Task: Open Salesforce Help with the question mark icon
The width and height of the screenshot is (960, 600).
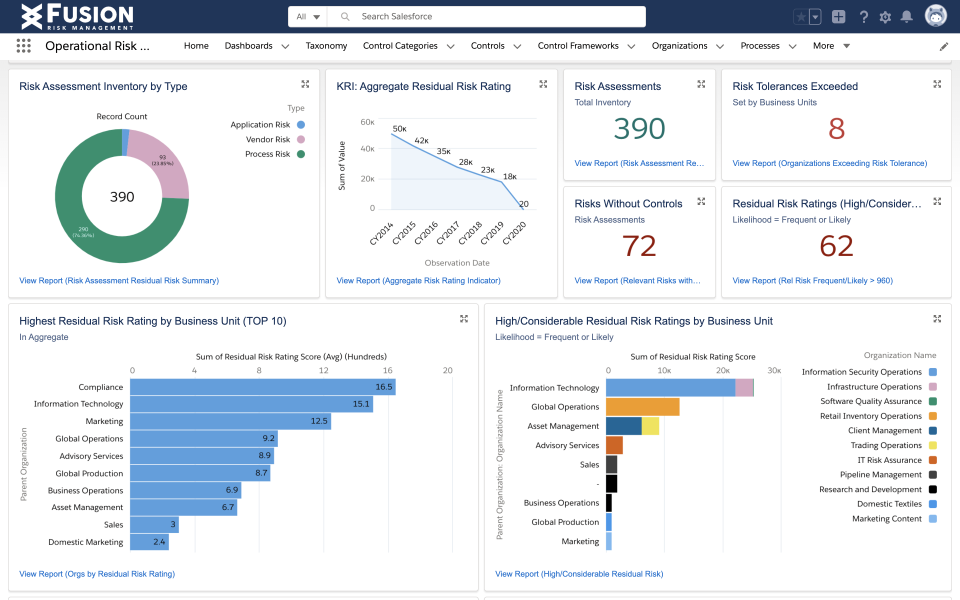Action: coord(863,17)
